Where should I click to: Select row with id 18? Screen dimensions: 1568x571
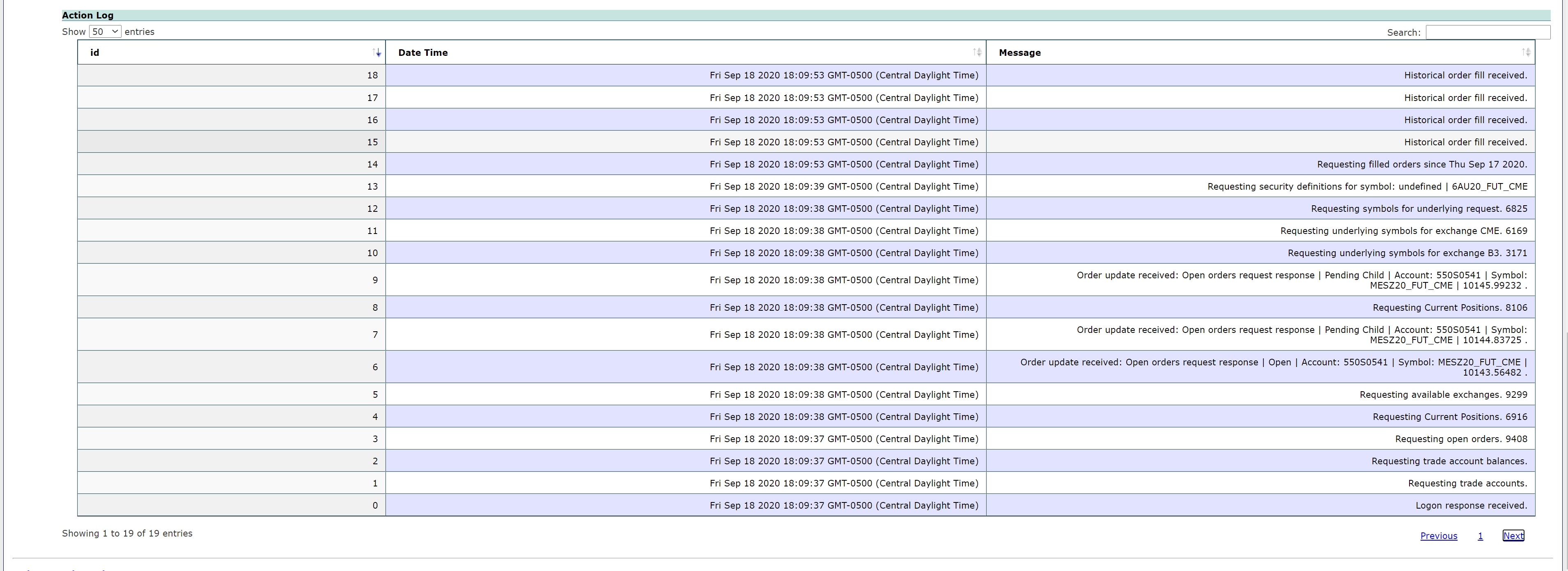[372, 76]
